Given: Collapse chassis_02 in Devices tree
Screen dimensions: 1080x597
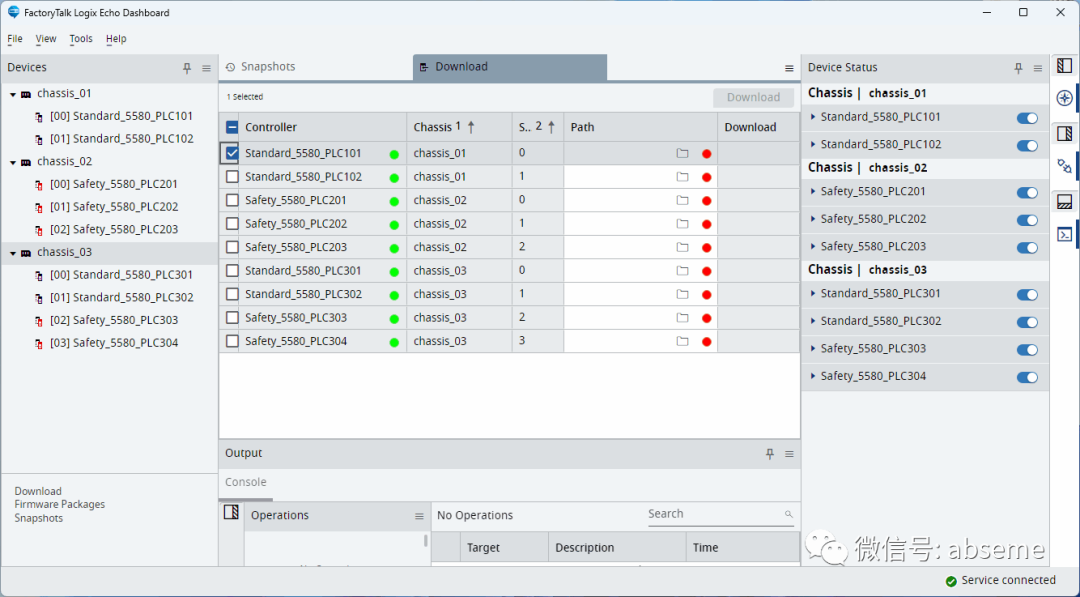Looking at the screenshot, I should click(12, 163).
